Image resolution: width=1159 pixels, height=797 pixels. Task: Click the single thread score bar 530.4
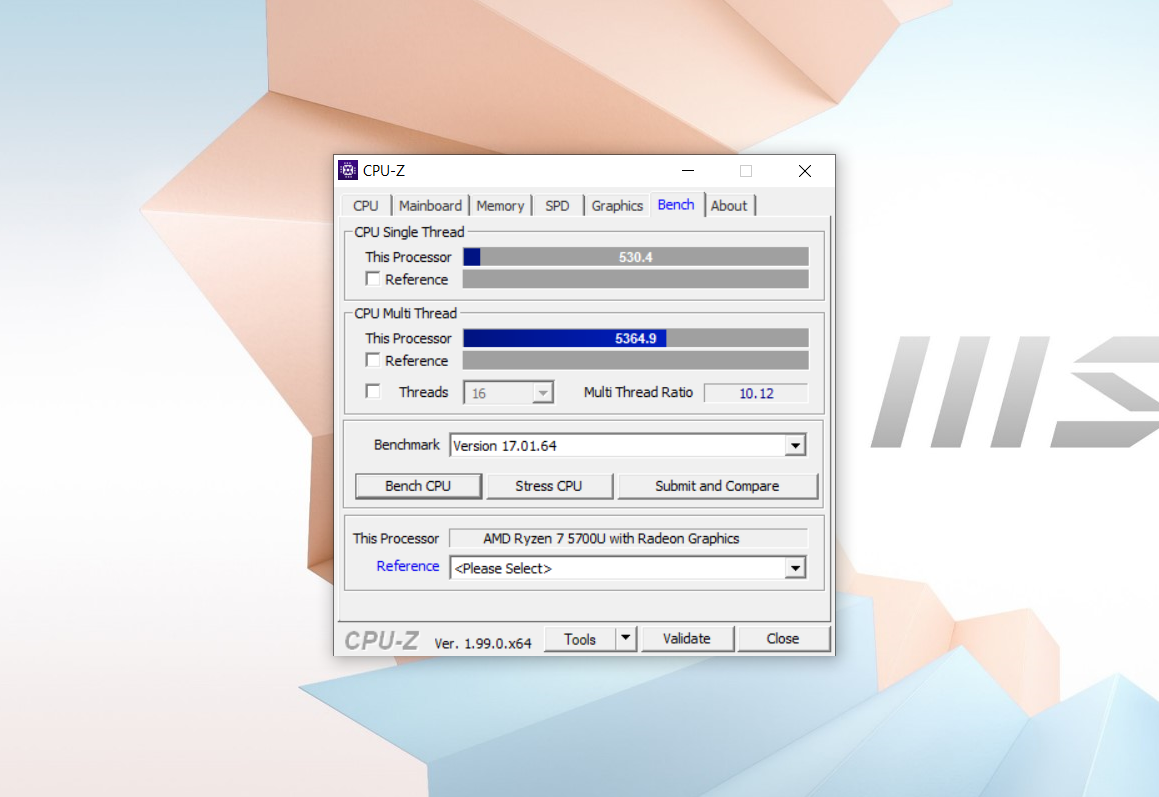pyautogui.click(x=636, y=257)
